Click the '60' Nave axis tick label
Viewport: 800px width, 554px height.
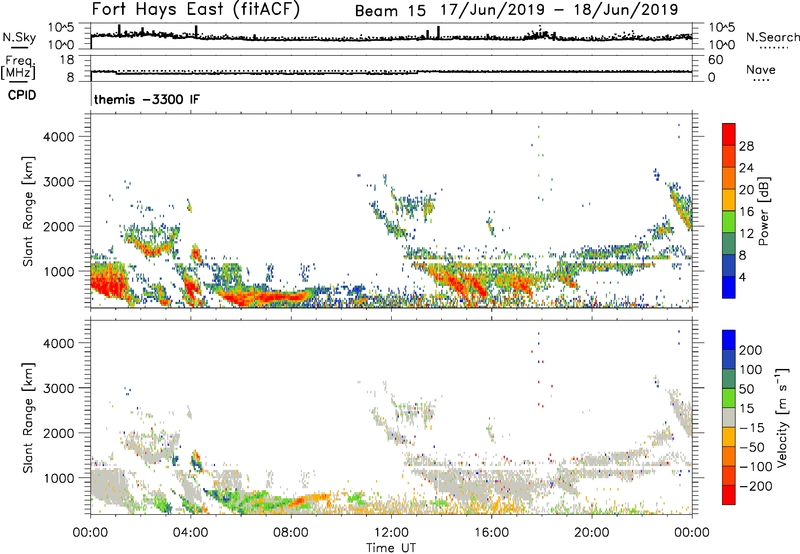716,60
